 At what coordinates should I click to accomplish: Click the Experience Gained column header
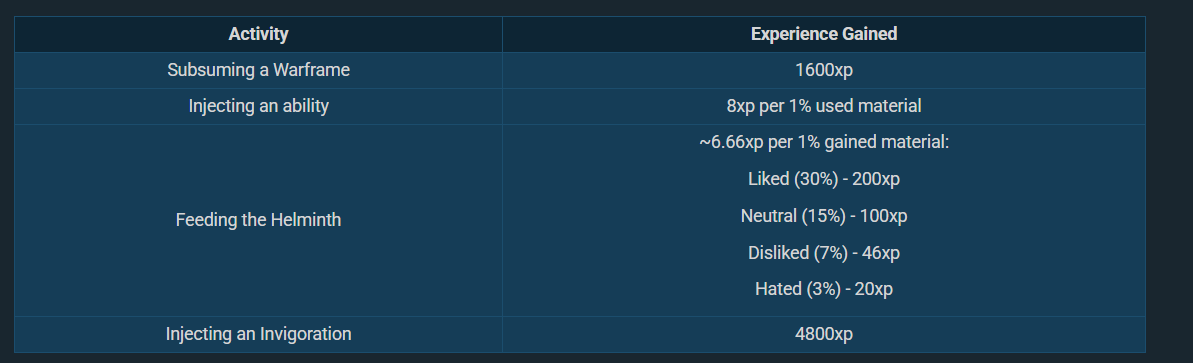point(823,34)
